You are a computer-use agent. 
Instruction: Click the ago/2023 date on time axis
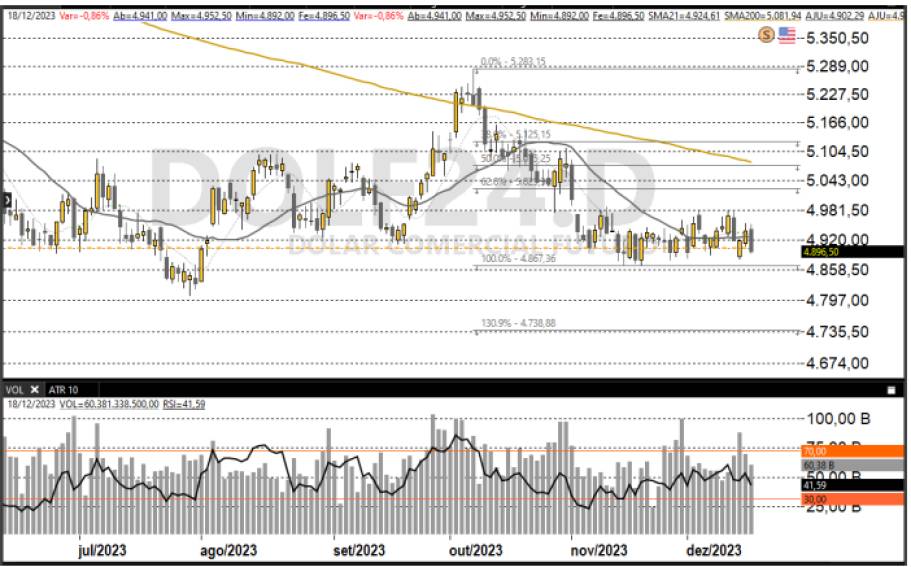click(x=229, y=550)
